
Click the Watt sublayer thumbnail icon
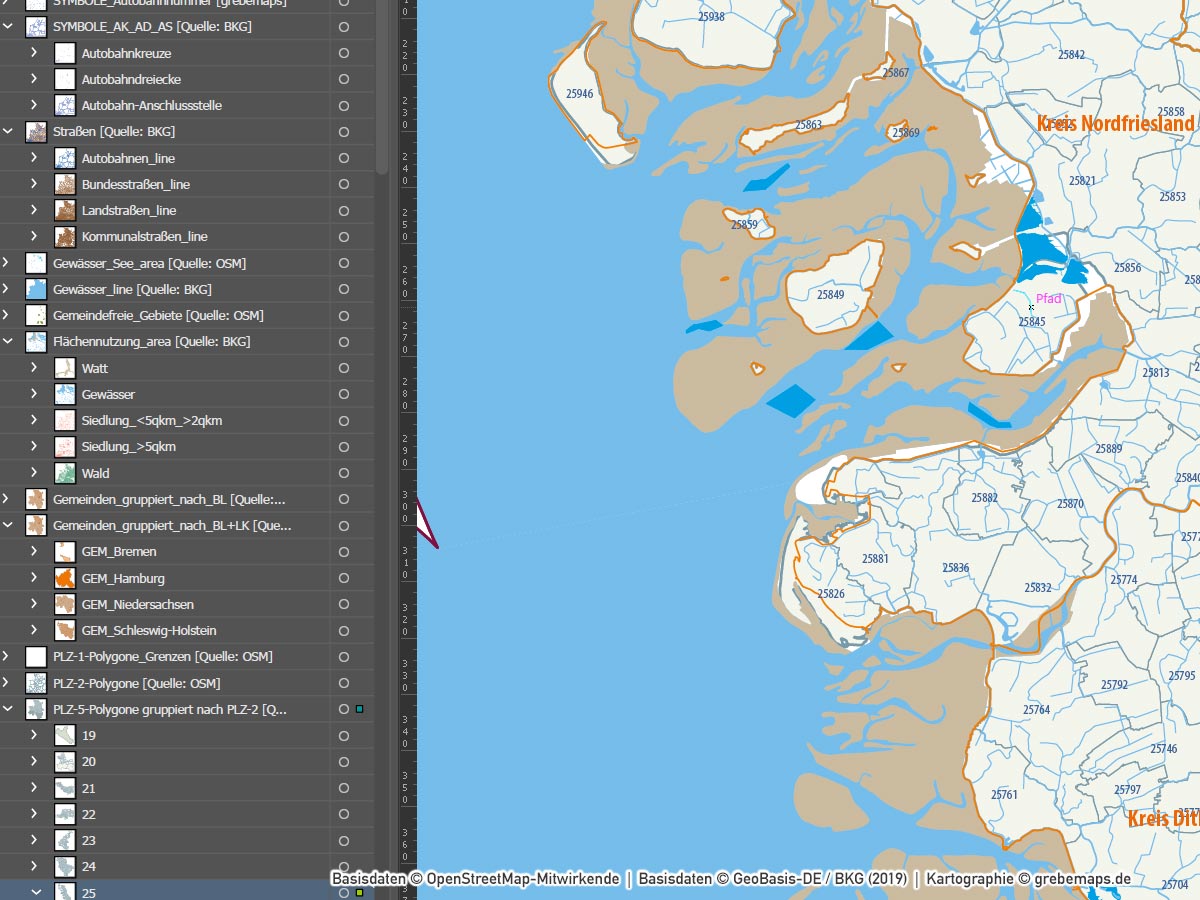pos(65,368)
